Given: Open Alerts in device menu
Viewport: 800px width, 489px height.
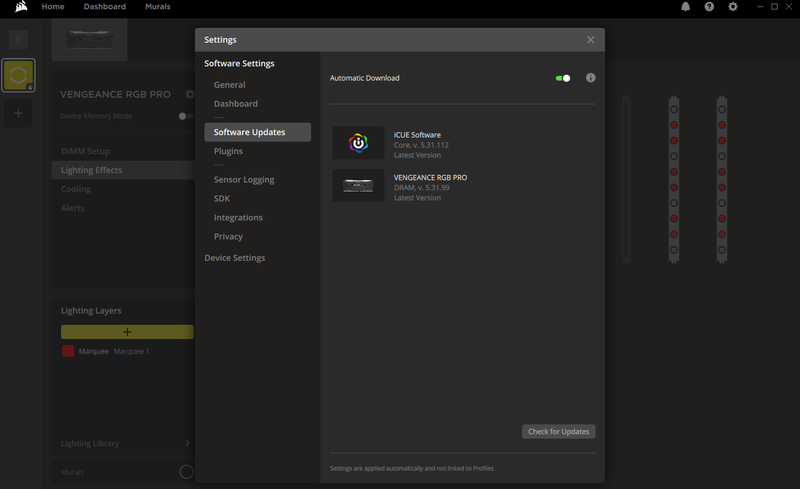Looking at the screenshot, I should tap(72, 208).
